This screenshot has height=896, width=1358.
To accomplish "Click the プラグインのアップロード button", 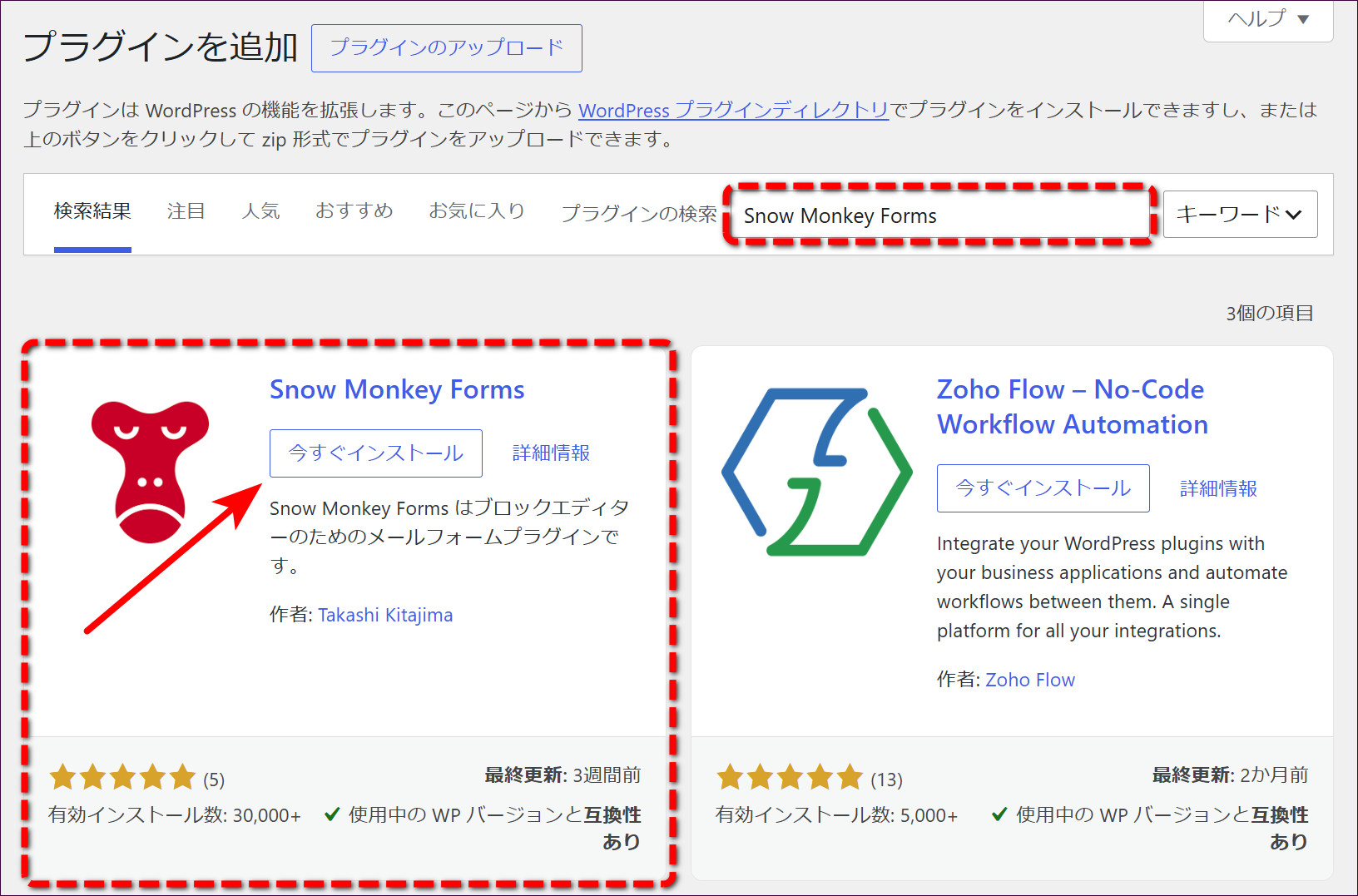I will 447,48.
